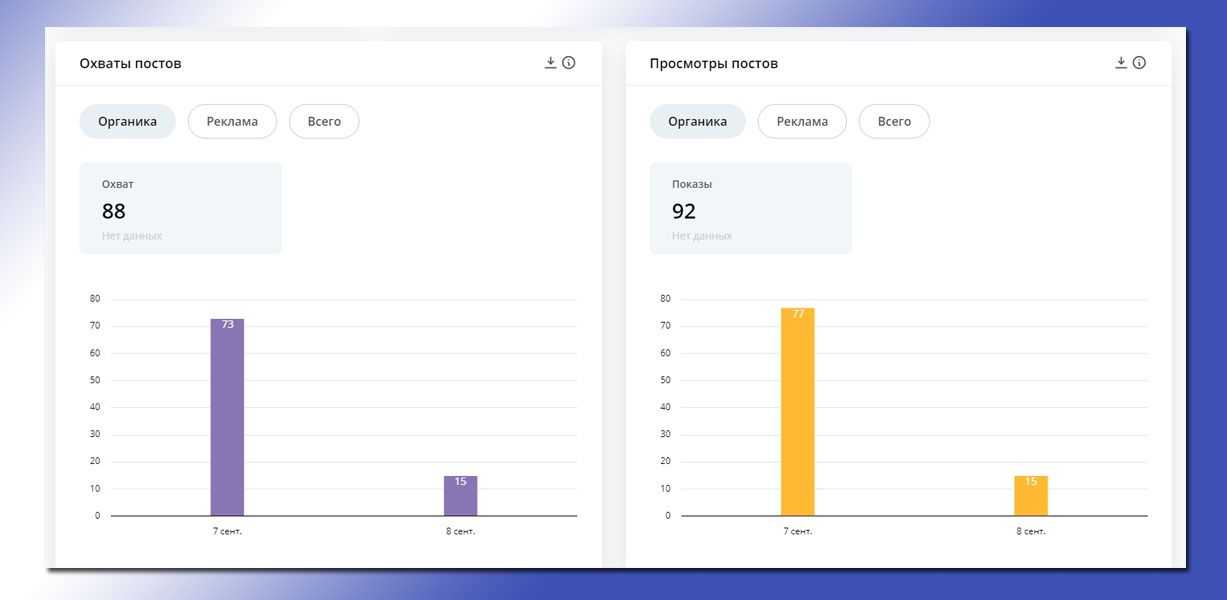Click 7 сент. label under orange chart
Viewport: 1227px width, 600px height.
[797, 531]
